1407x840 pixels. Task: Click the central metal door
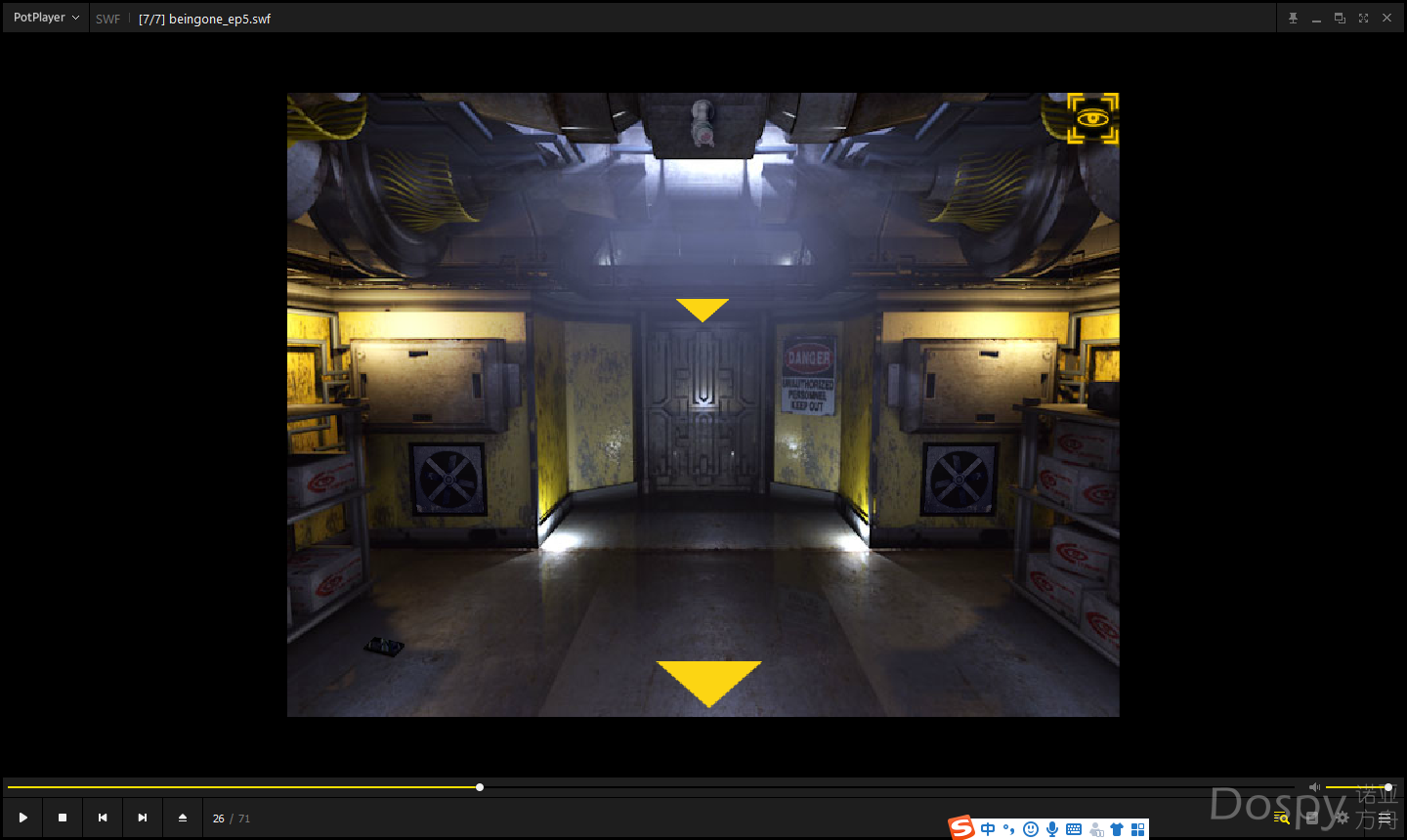(703, 408)
